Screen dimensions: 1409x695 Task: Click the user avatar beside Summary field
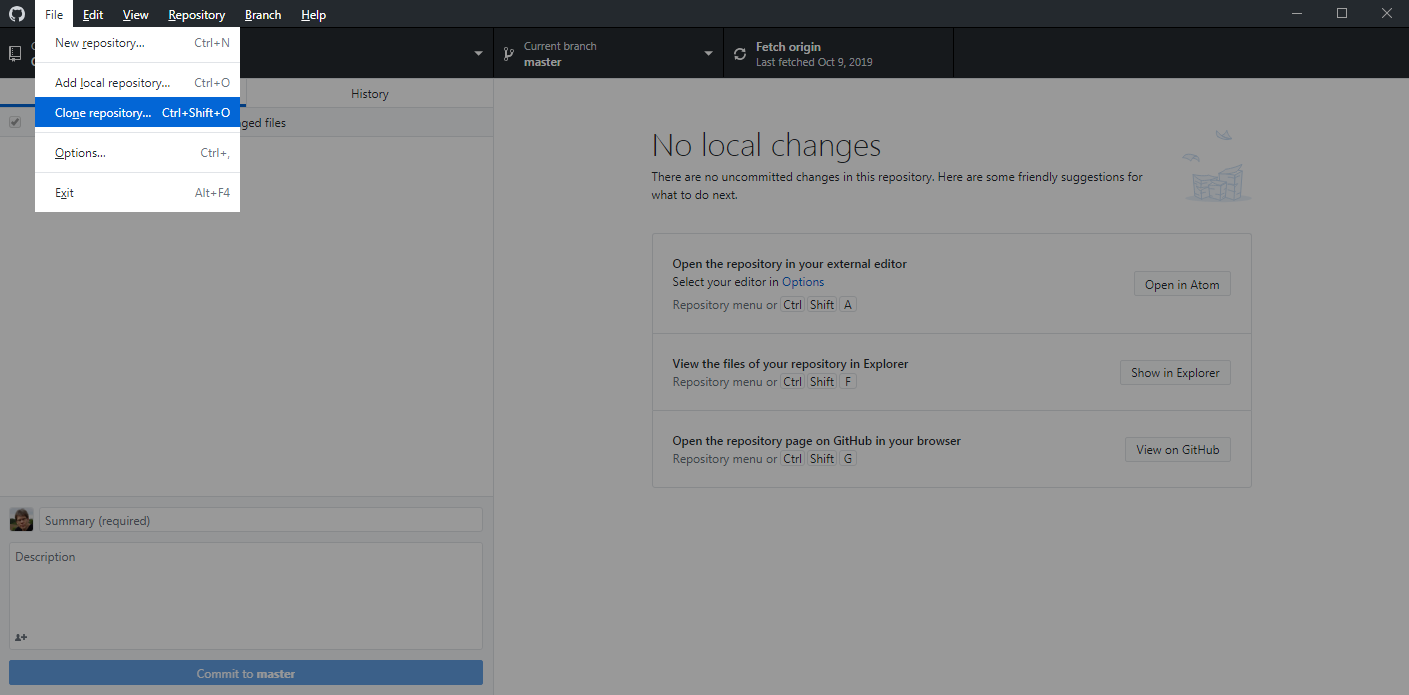pyautogui.click(x=21, y=520)
